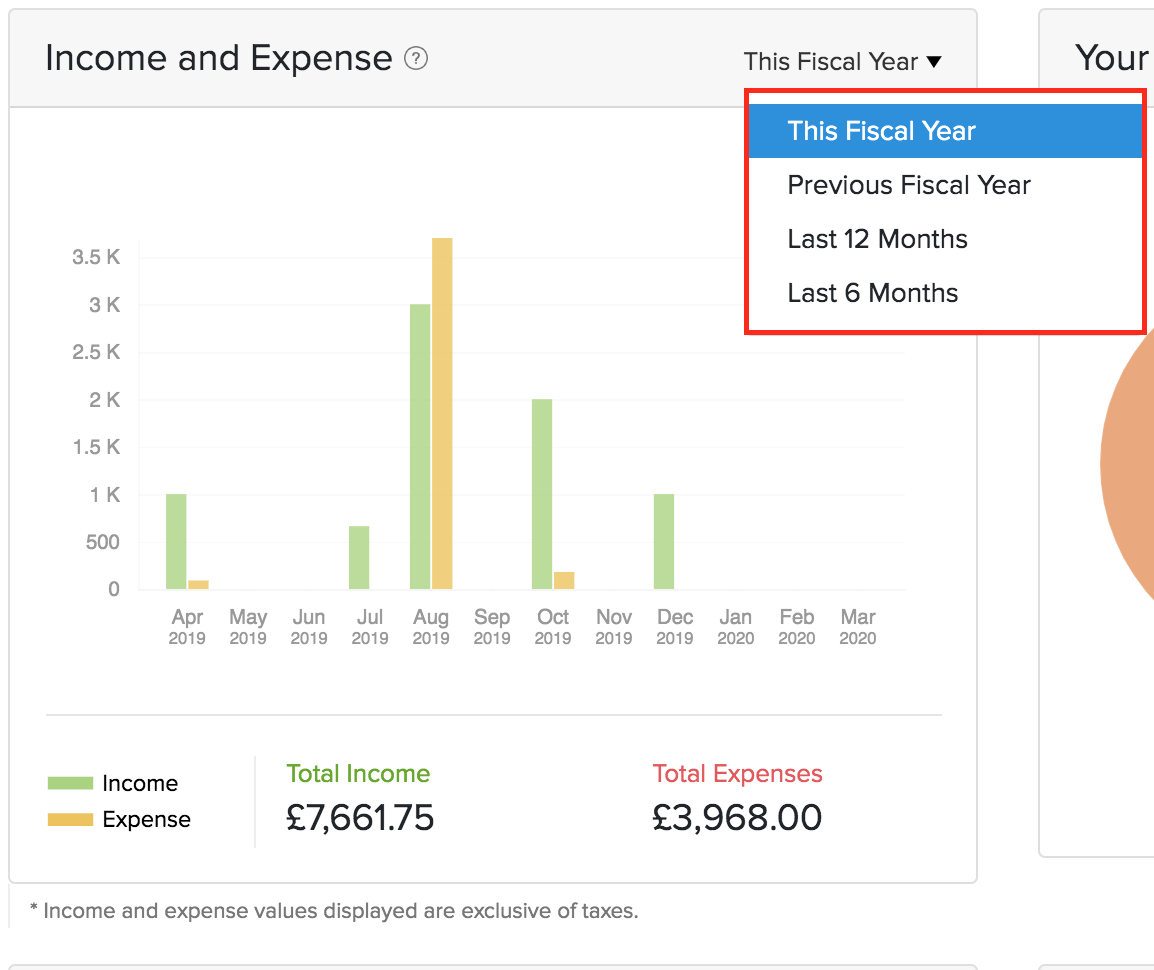1154x970 pixels.
Task: Click the Total Income amount £7,661.75
Action: pyautogui.click(x=360, y=818)
